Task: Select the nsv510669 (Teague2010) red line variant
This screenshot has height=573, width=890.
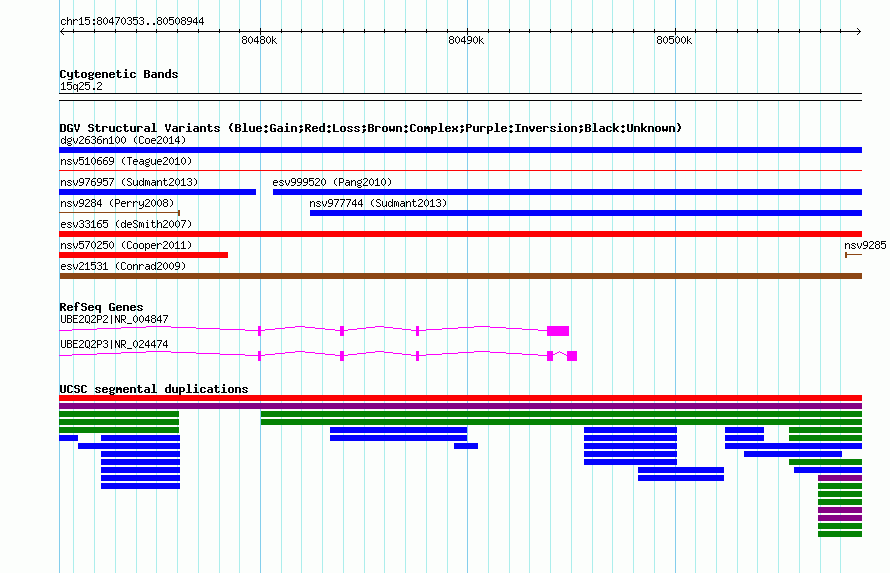Action: coord(460,170)
